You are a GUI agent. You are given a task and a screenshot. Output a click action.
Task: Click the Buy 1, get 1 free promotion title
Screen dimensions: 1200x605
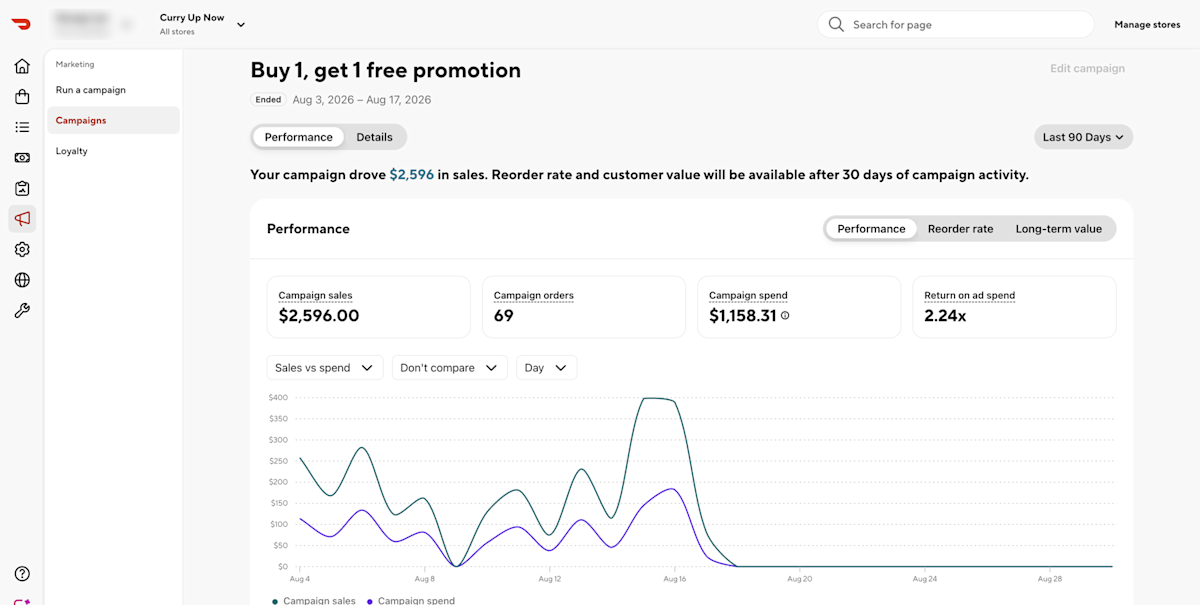coord(386,71)
